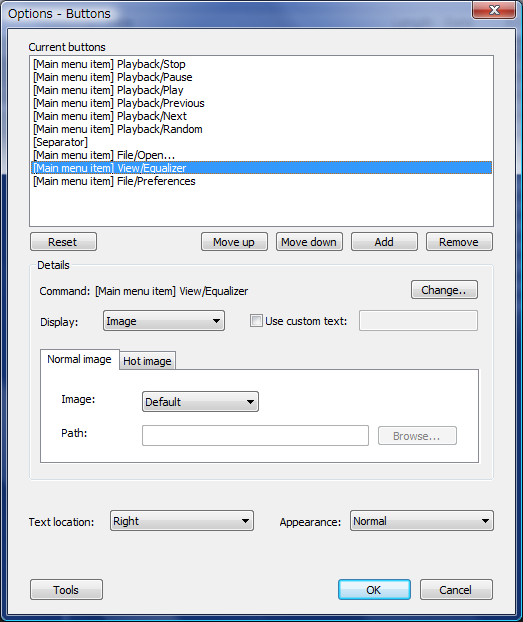Expand the Image dropdown set to Default
This screenshot has height=622, width=523.
tap(200, 401)
